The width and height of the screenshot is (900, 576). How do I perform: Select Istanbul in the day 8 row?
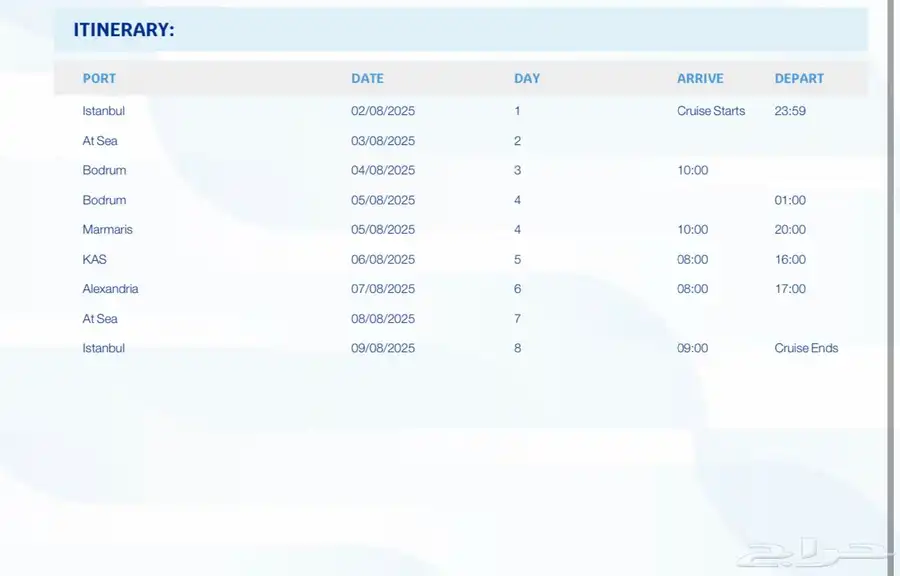click(103, 348)
